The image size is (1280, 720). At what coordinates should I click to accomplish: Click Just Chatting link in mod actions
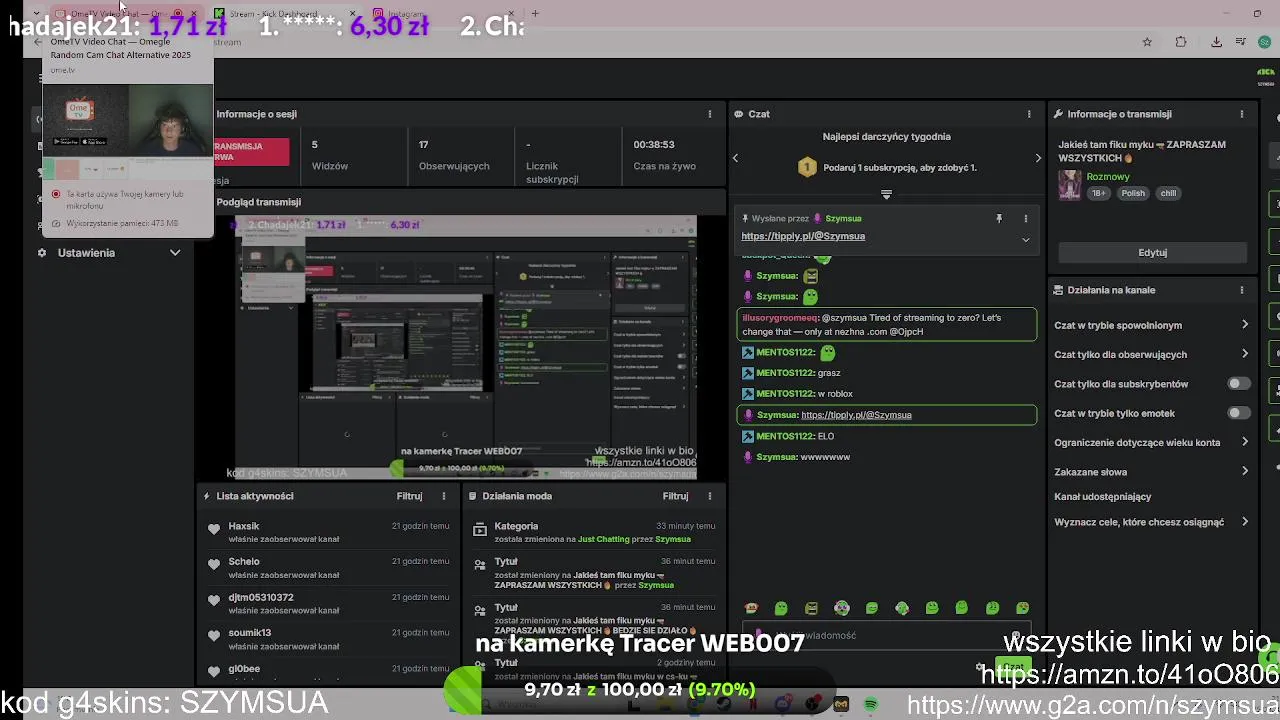pos(604,539)
